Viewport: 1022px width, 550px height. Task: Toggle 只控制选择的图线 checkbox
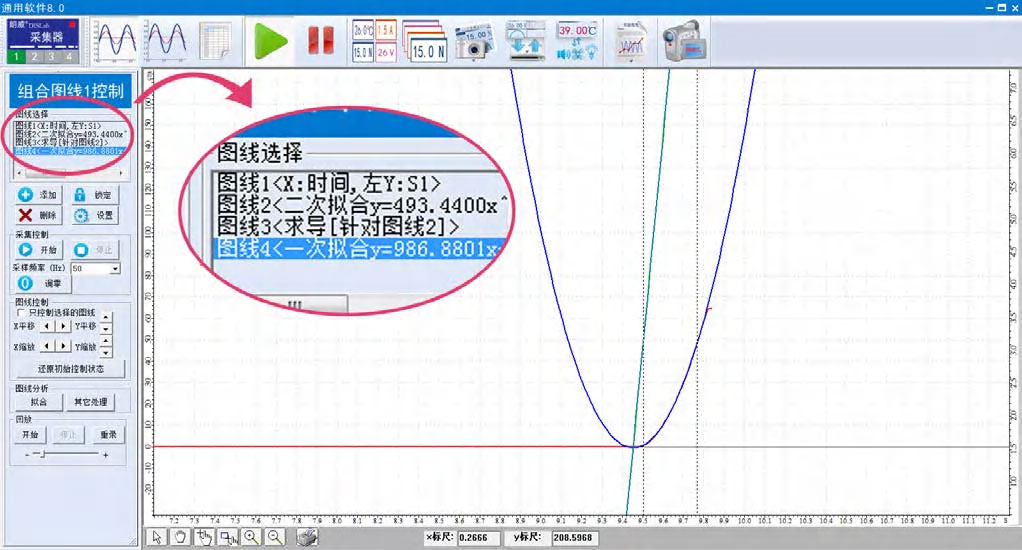click(21, 313)
